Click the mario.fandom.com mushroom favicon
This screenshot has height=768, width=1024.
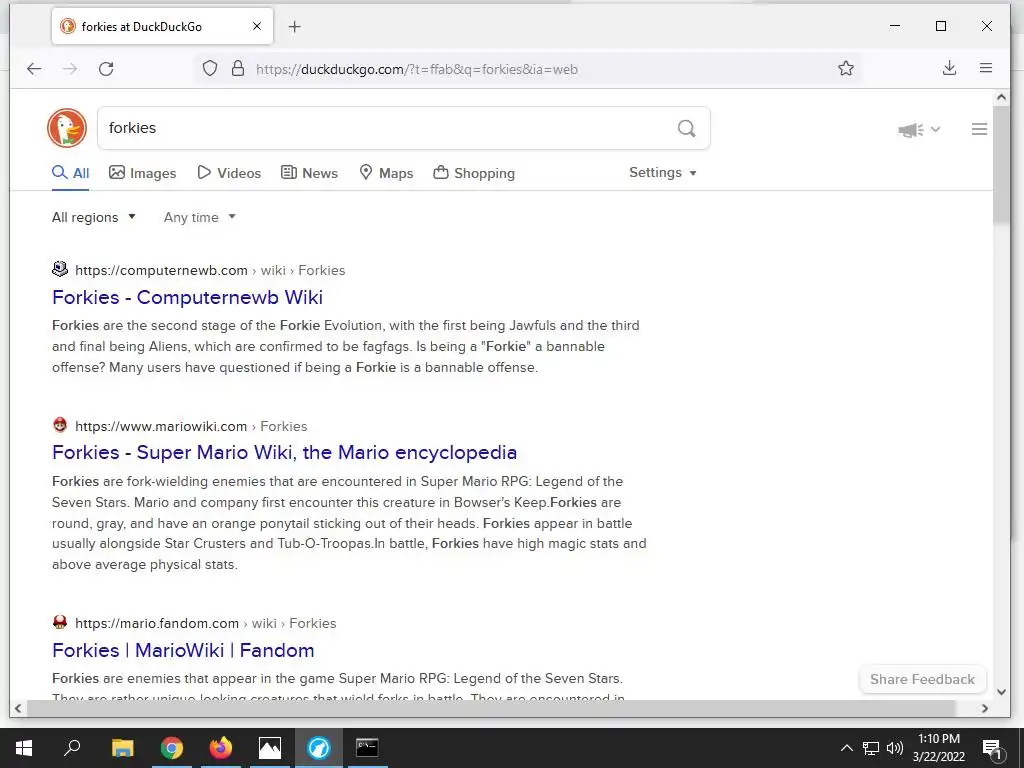pyautogui.click(x=60, y=622)
